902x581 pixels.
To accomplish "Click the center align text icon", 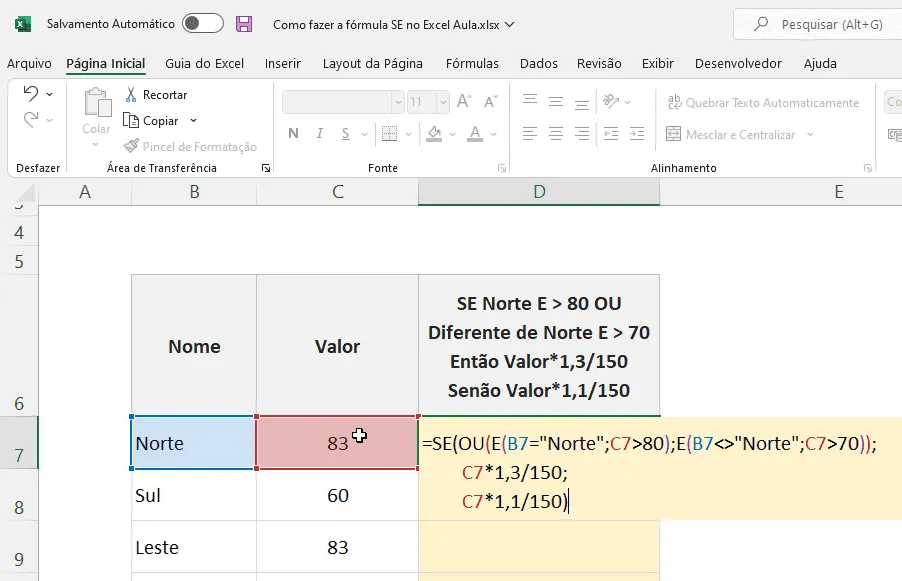I will (556, 134).
